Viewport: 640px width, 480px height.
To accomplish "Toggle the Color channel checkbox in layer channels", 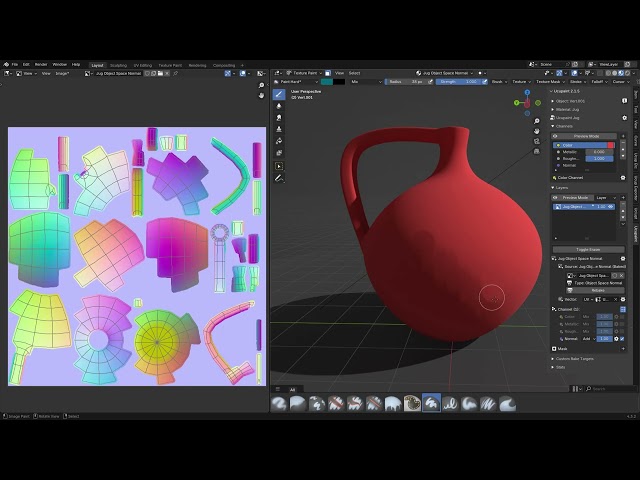I will (622, 317).
